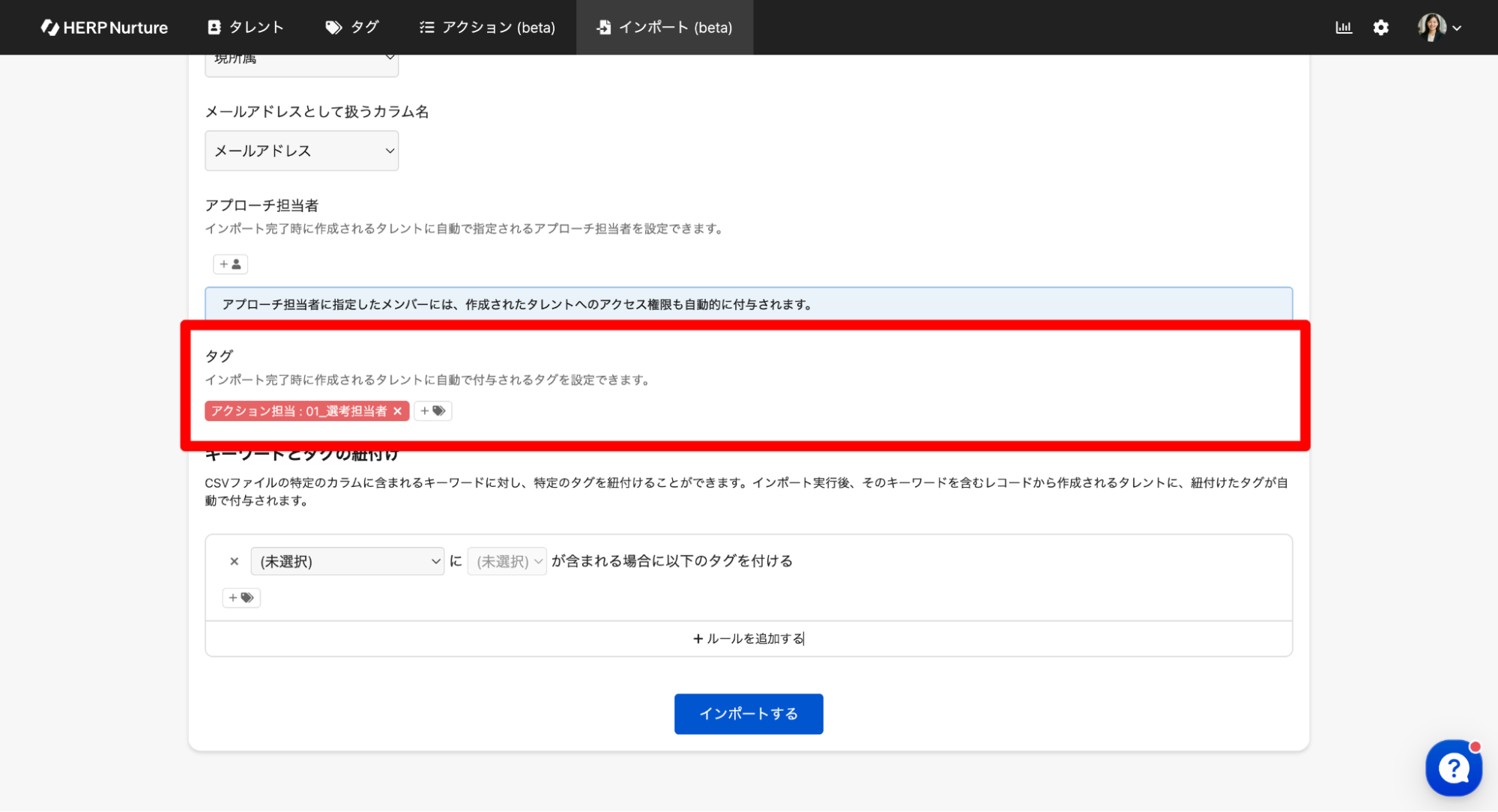This screenshot has height=812, width=1498.
Task: Open the analytics chart icon
Action: (x=1343, y=27)
